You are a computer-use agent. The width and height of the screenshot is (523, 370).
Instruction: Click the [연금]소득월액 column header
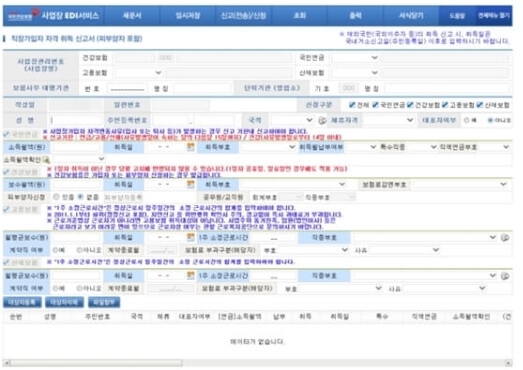pos(239,316)
